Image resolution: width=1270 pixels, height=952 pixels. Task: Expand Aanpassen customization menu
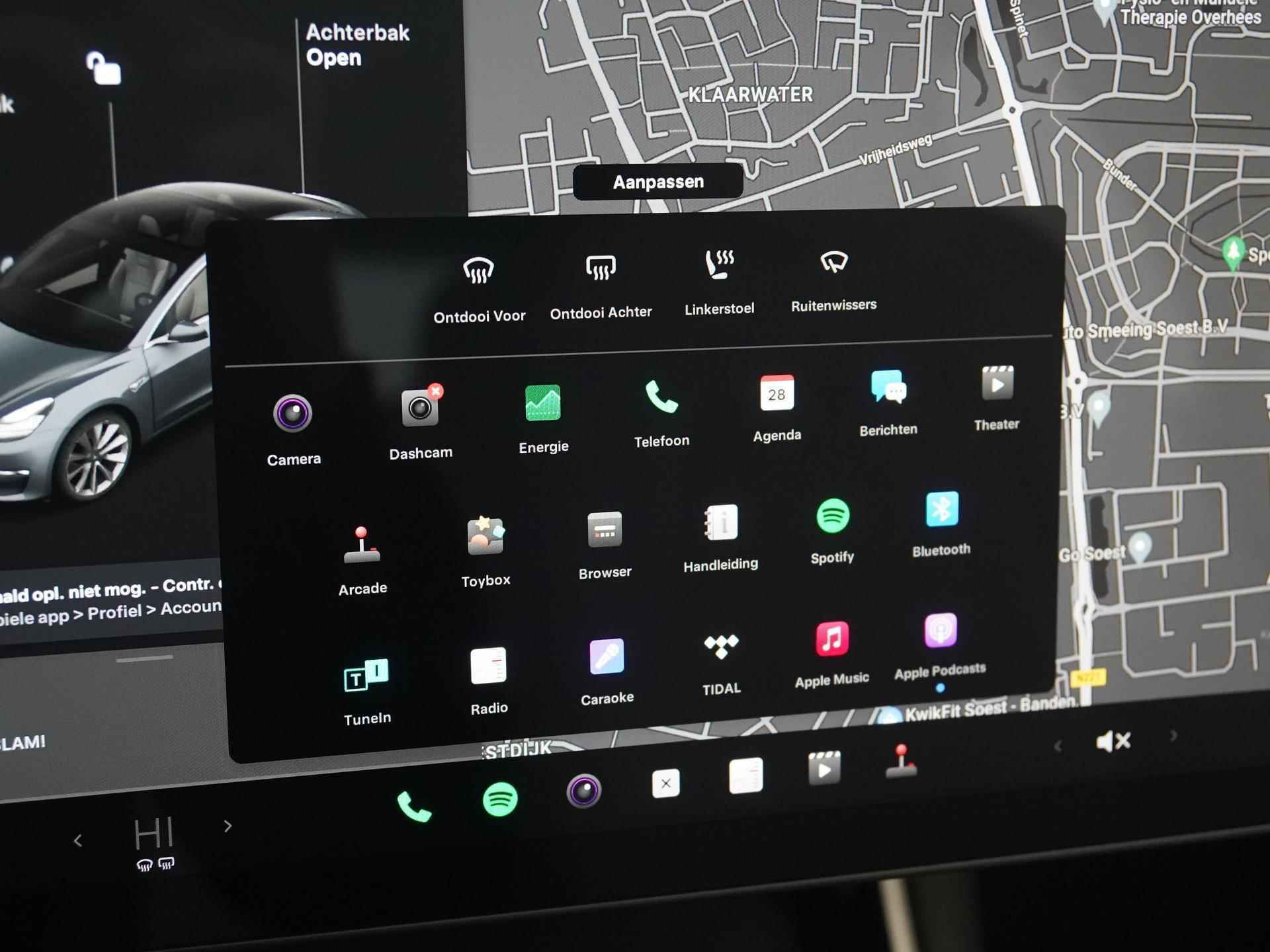click(x=659, y=181)
